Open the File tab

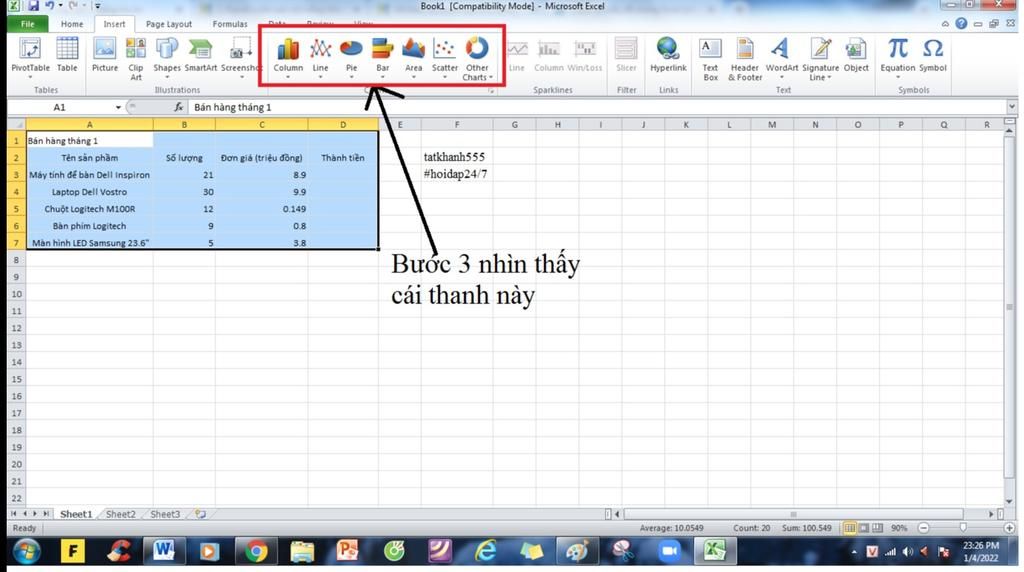tap(27, 24)
